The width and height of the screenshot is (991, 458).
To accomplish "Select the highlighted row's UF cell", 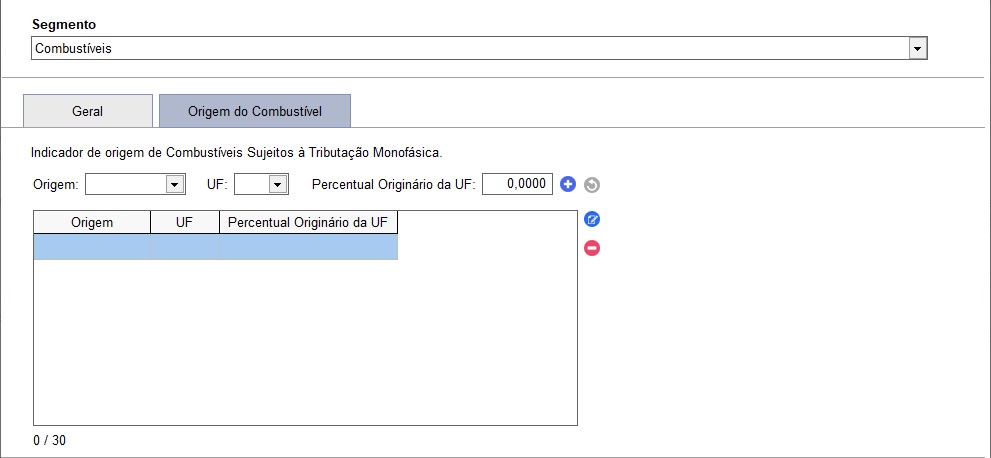I will (x=185, y=247).
